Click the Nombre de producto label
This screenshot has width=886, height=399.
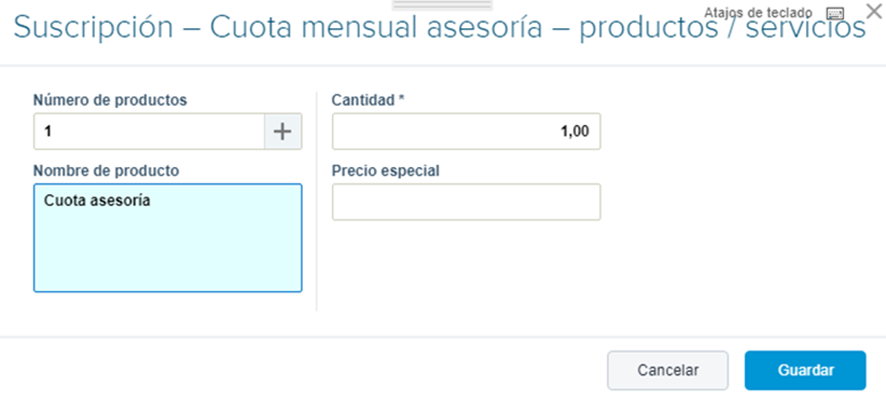coord(106,171)
